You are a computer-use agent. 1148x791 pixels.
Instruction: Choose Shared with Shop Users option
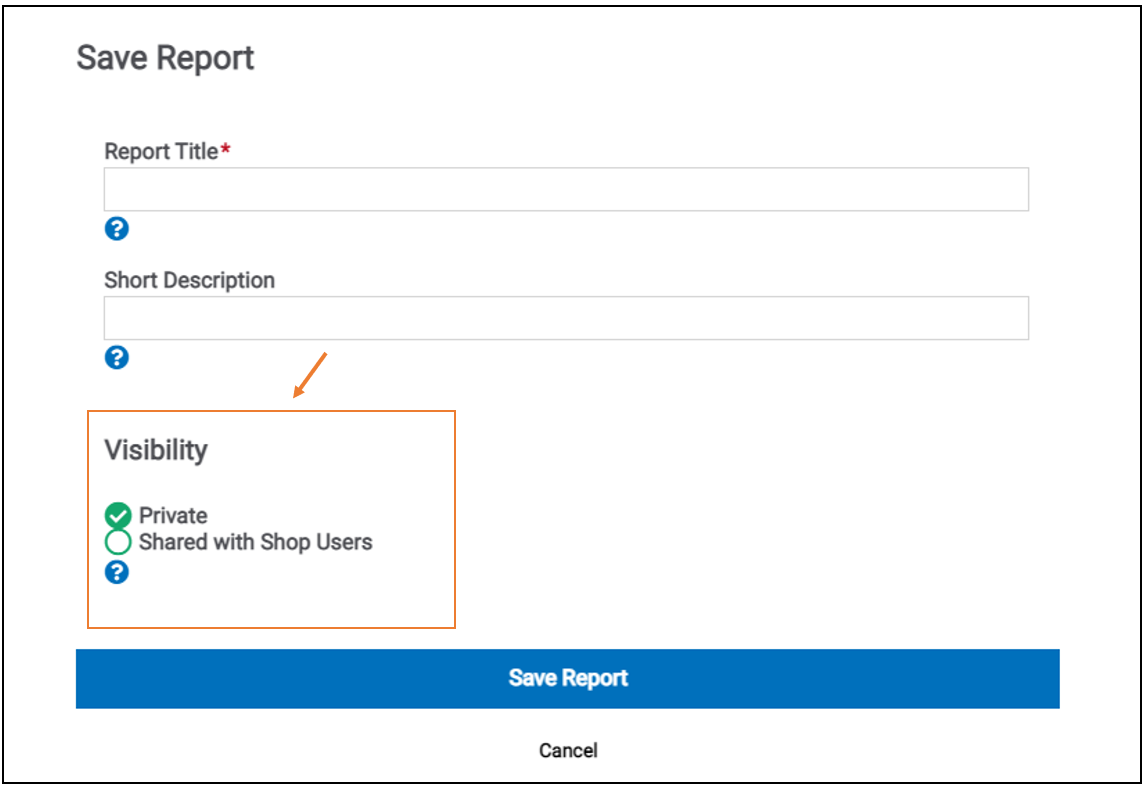[117, 542]
